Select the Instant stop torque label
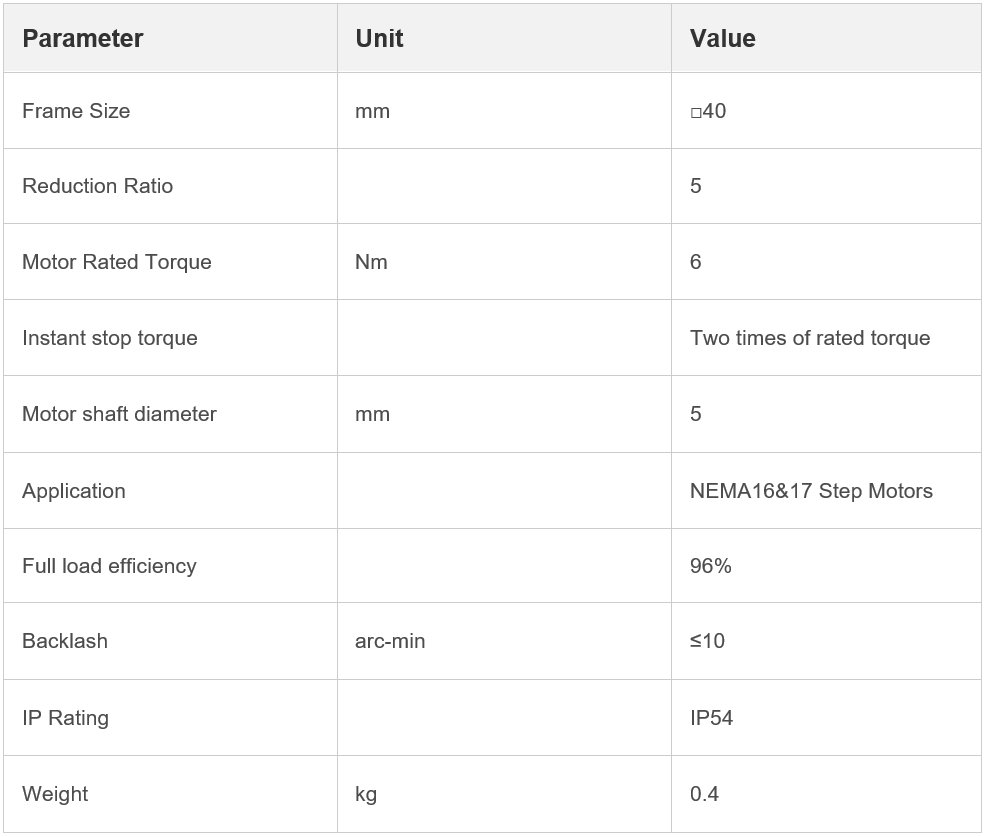 click(110, 338)
